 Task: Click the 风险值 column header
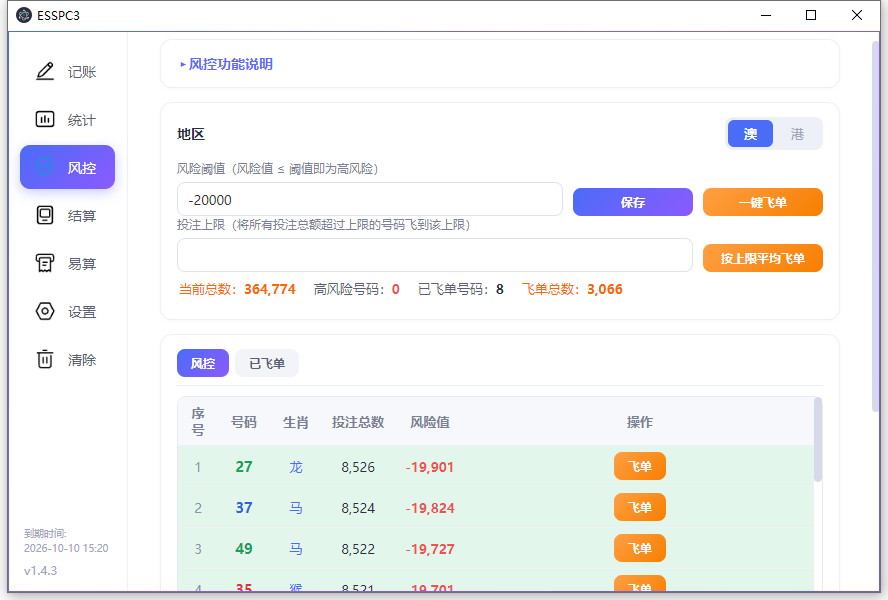point(430,422)
